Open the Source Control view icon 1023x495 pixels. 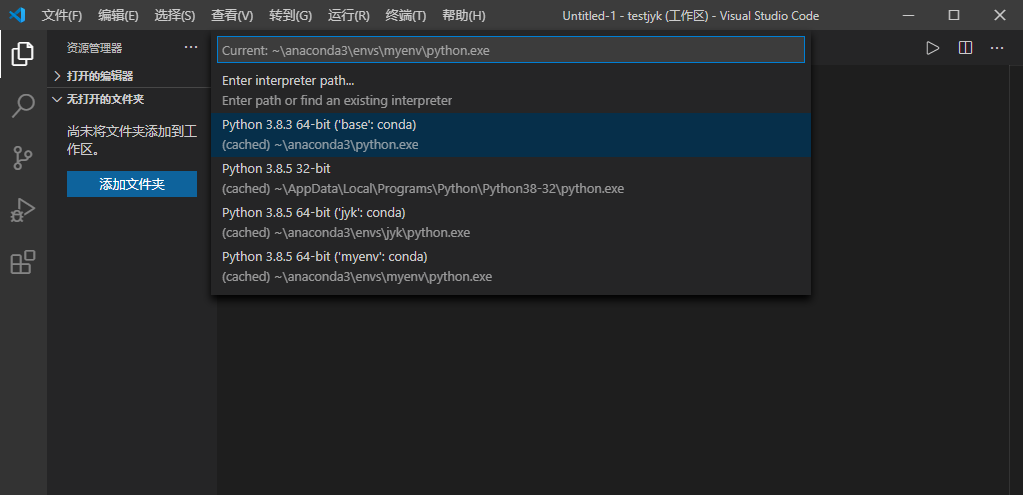[23, 158]
